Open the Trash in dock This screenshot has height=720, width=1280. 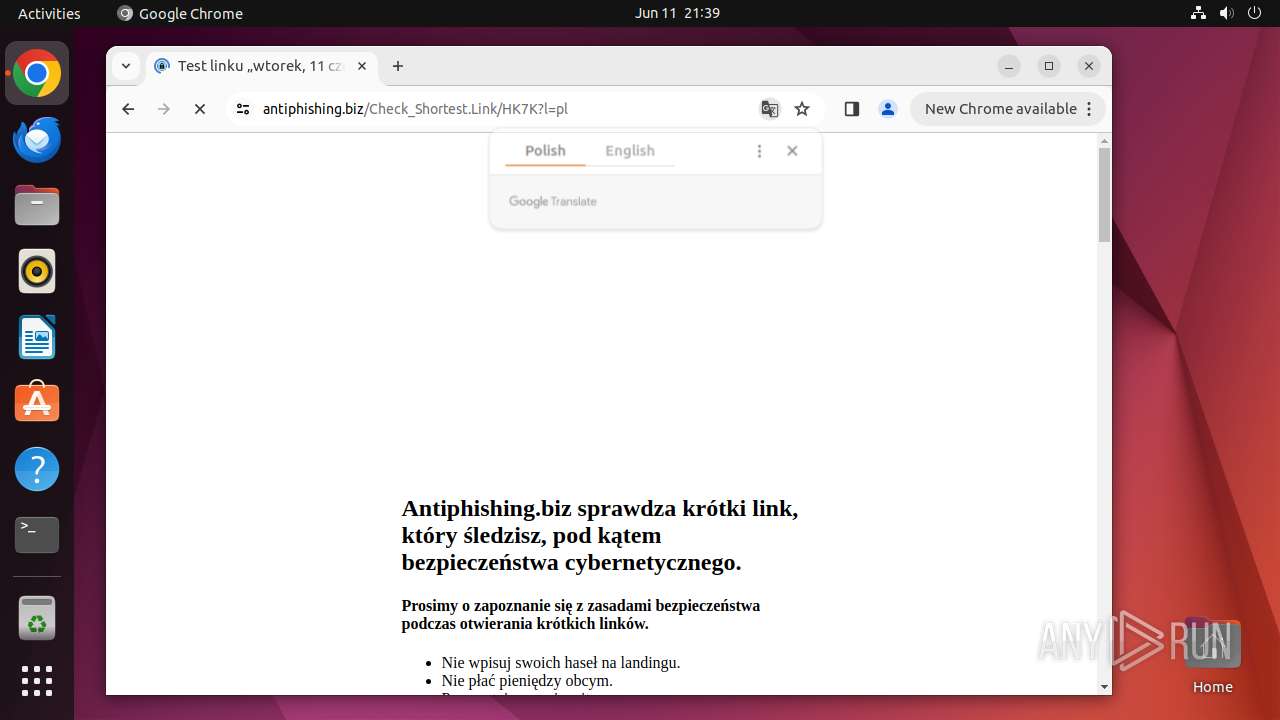37,618
